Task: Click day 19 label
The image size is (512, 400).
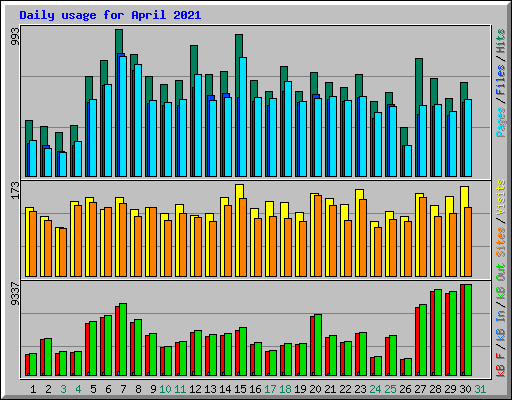Action: [300, 389]
